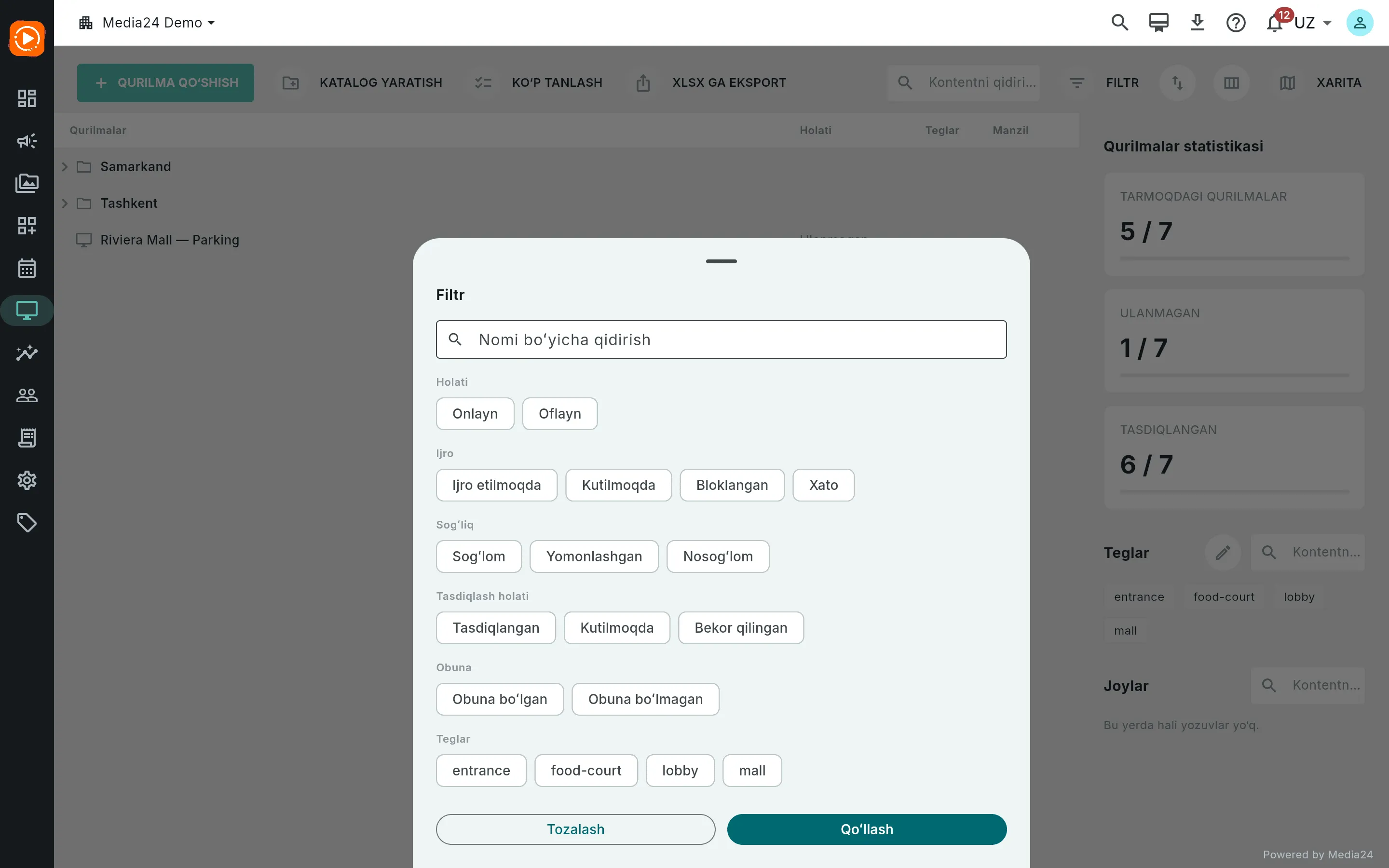Select the Riviera Mall — Parking device
This screenshot has height=868, width=1389.
(x=170, y=240)
